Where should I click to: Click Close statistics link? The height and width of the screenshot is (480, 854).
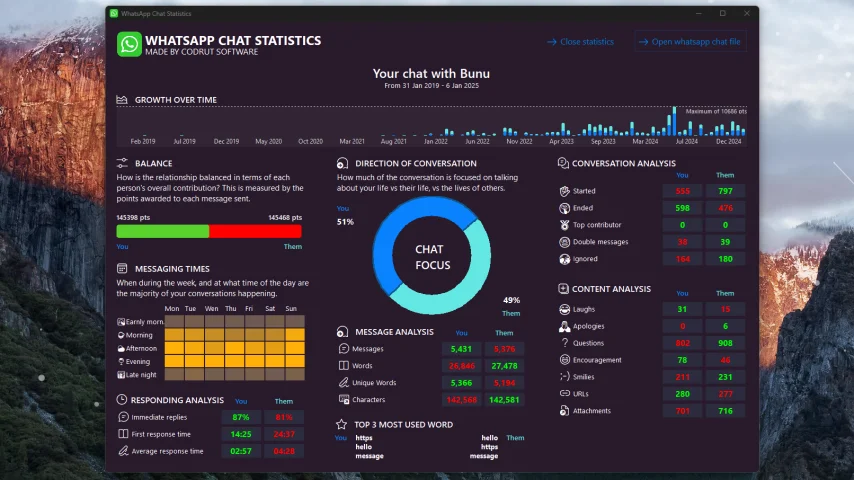point(580,42)
